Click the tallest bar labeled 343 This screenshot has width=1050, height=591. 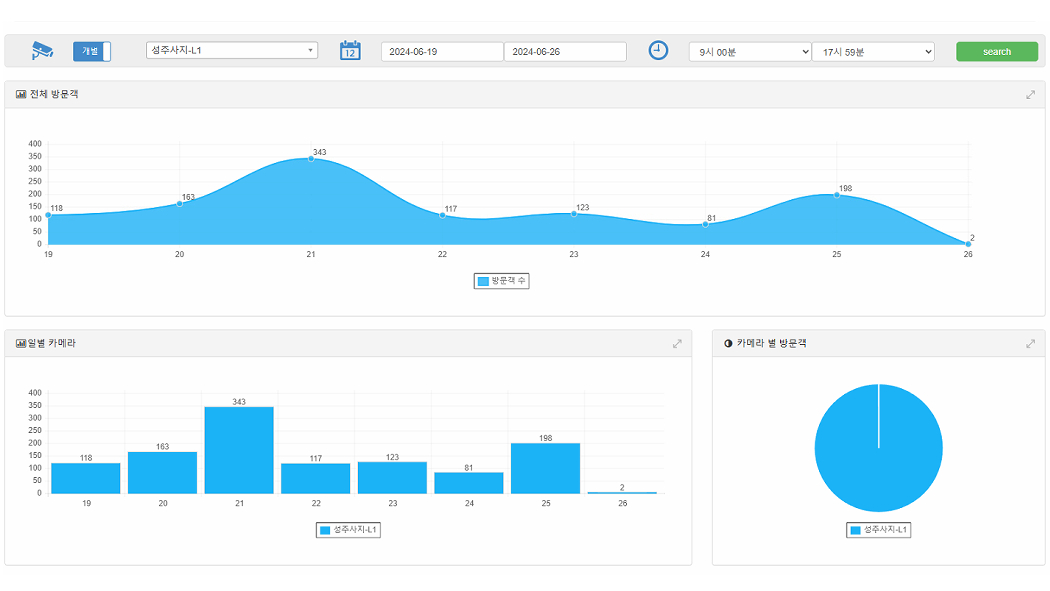click(239, 449)
